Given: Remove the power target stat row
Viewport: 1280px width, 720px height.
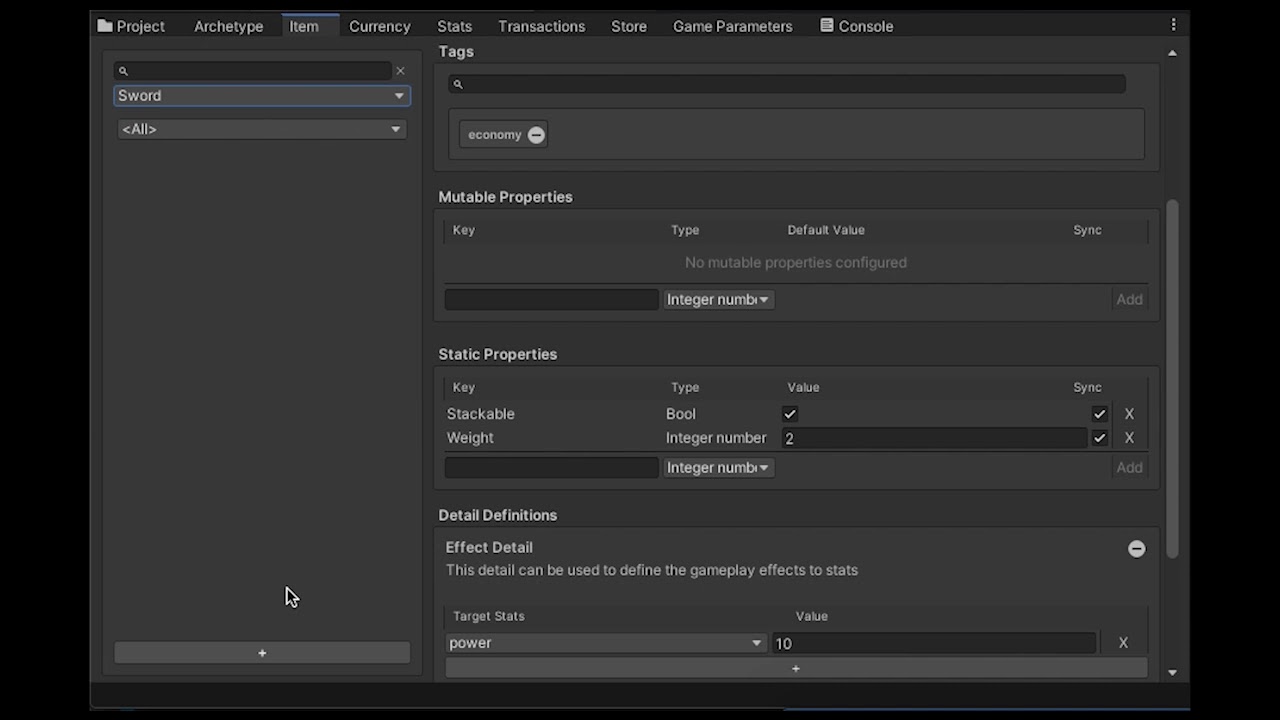Looking at the screenshot, I should [x=1123, y=643].
